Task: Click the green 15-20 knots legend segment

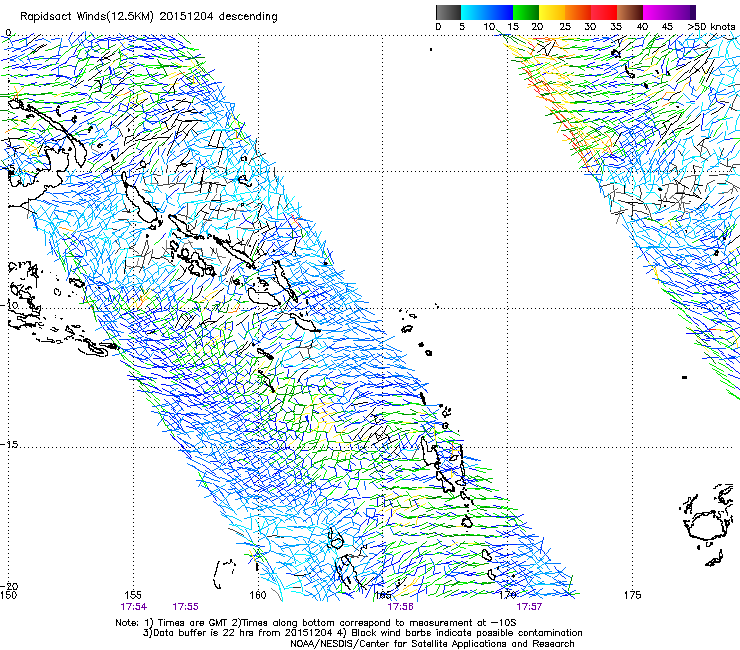Action: (526, 12)
